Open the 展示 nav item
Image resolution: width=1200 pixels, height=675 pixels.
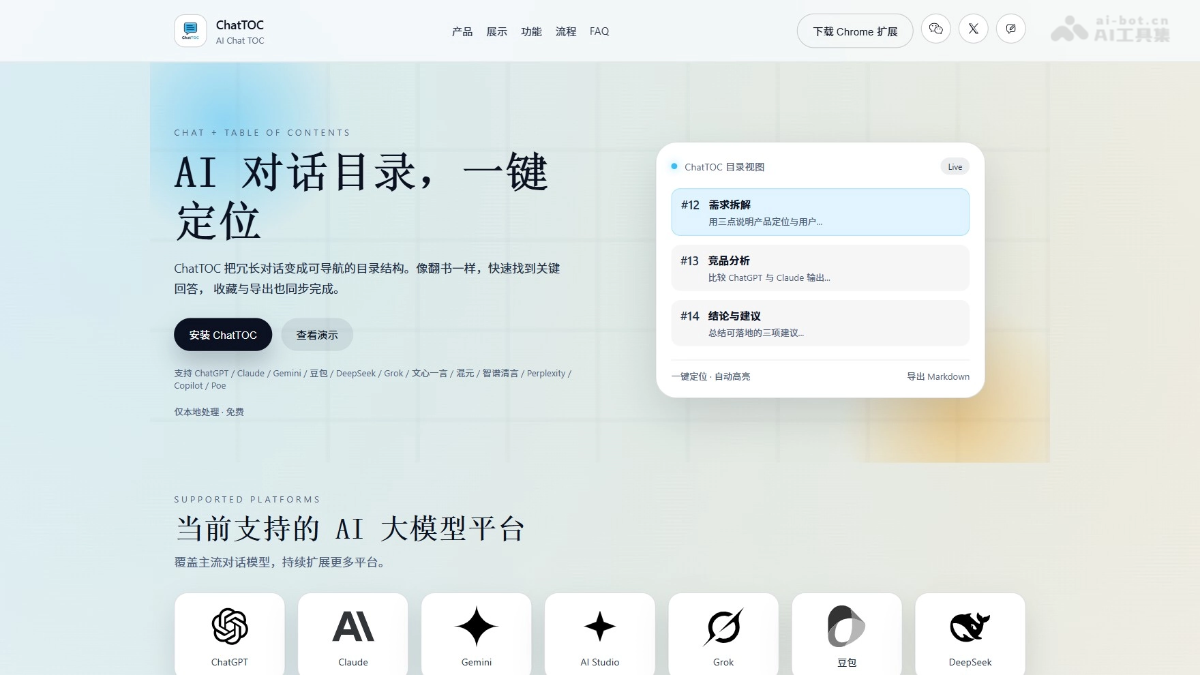[x=497, y=32]
